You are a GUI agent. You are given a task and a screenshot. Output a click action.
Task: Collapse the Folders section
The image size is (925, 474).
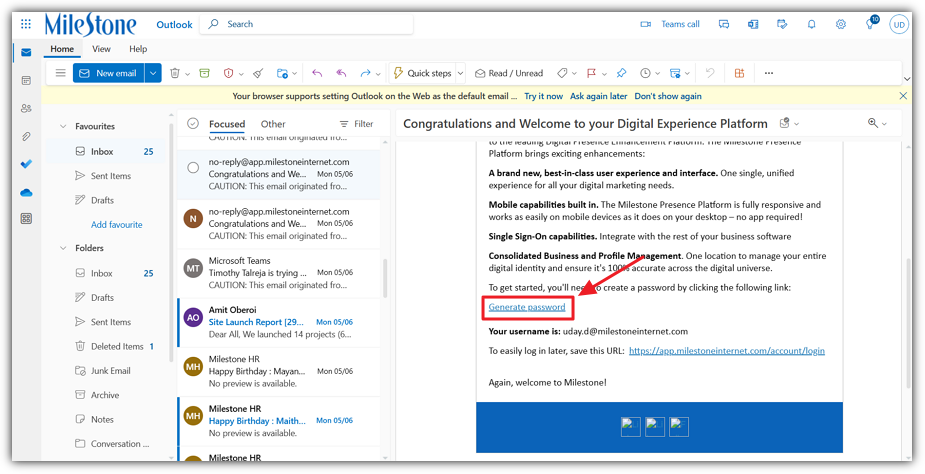tap(63, 248)
